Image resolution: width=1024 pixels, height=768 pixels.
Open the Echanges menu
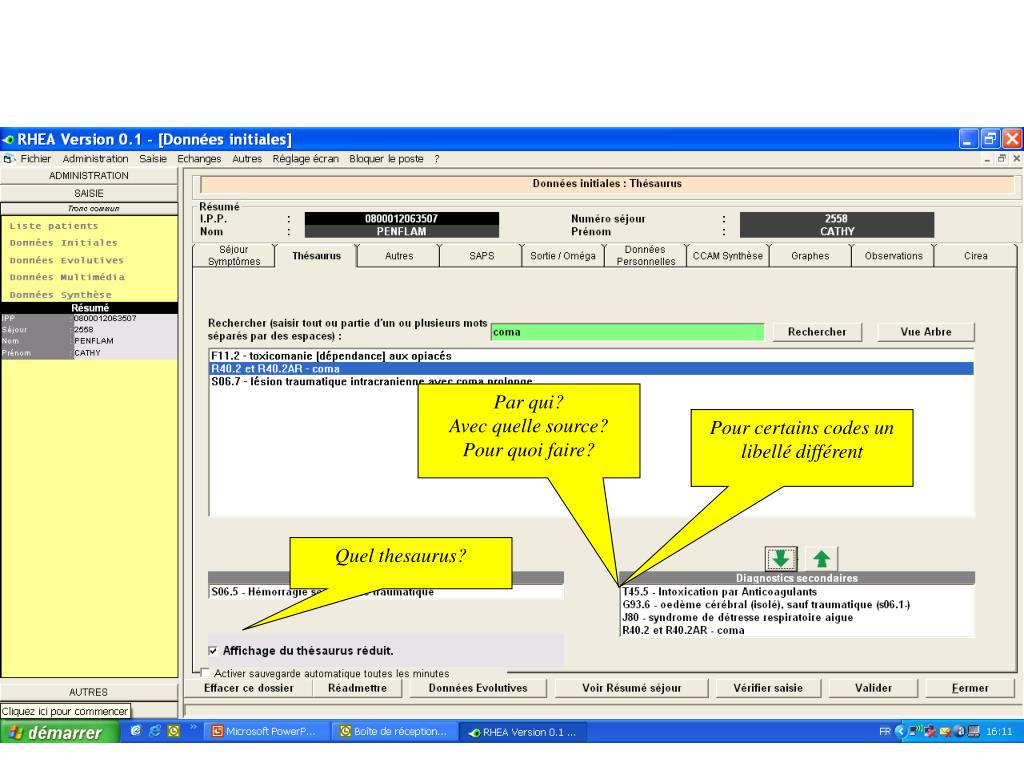point(199,159)
